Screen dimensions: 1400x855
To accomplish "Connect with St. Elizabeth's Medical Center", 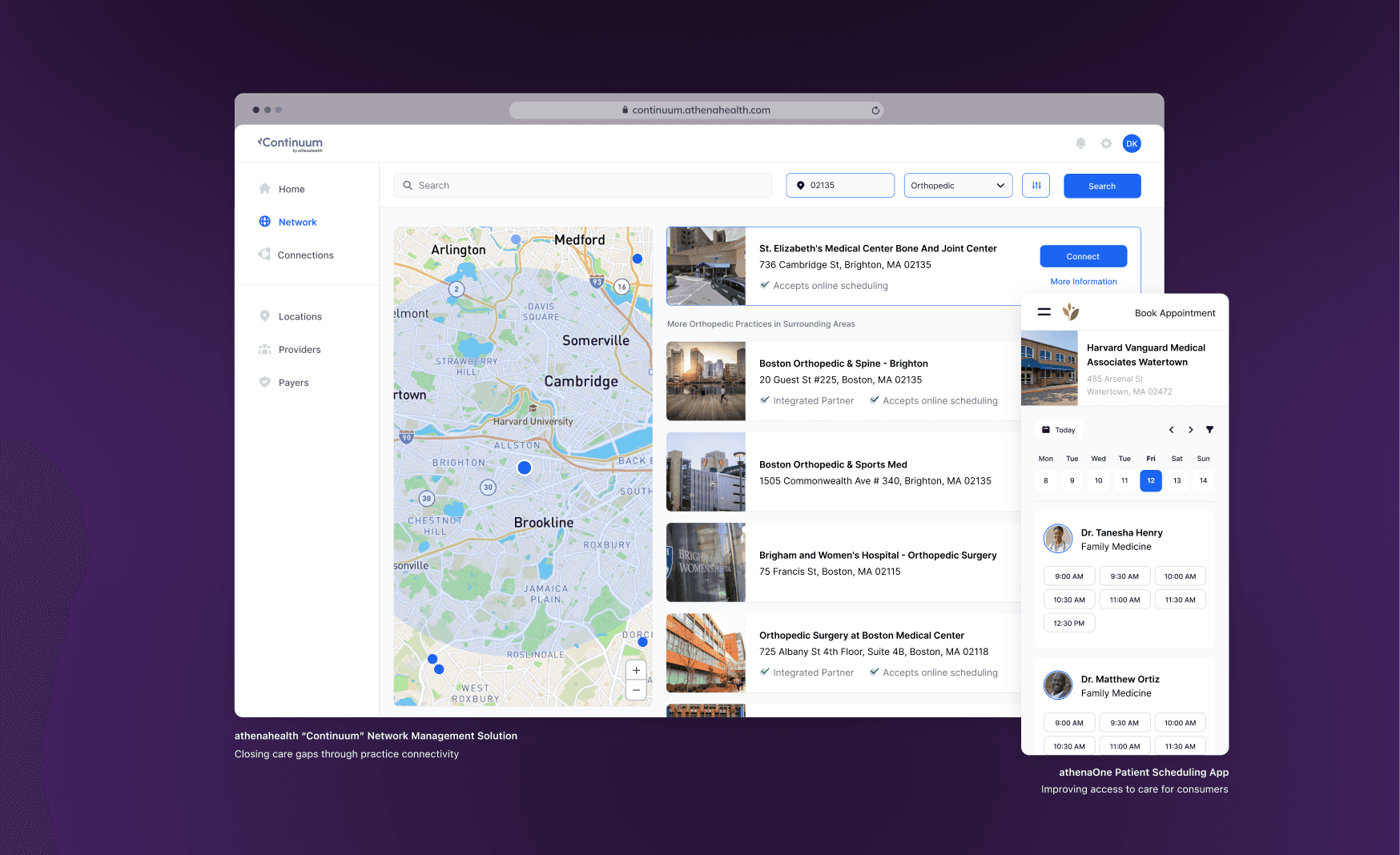I will click(x=1083, y=256).
